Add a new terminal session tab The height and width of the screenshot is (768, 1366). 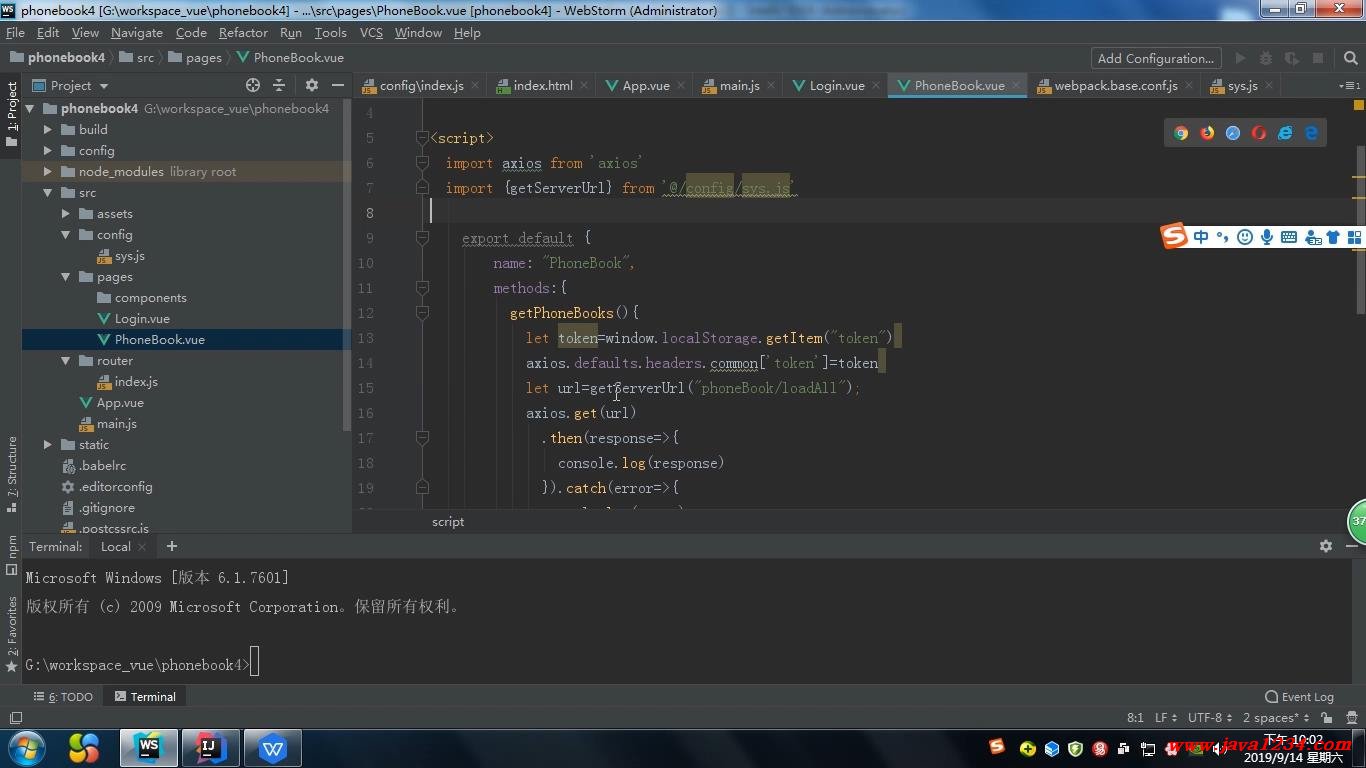[172, 546]
